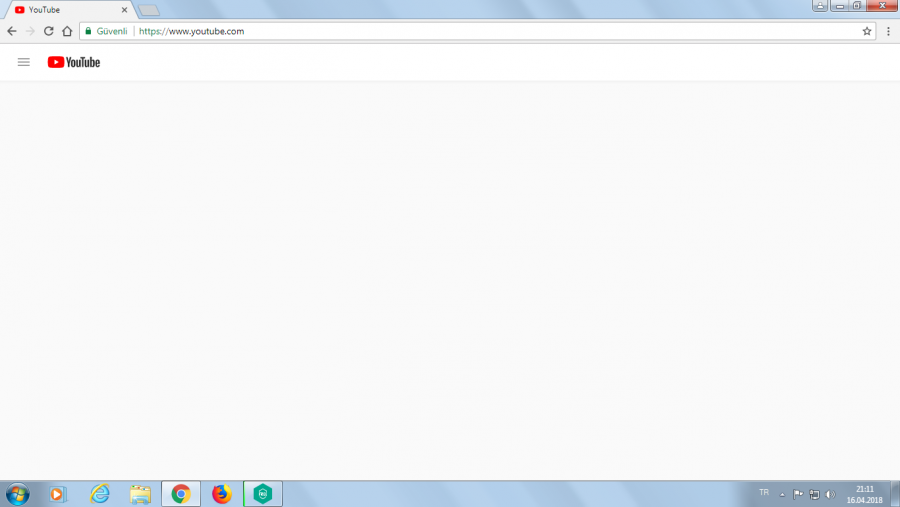The image size is (900, 507).
Task: Open Internet Explorer from the taskbar
Action: (x=99, y=494)
